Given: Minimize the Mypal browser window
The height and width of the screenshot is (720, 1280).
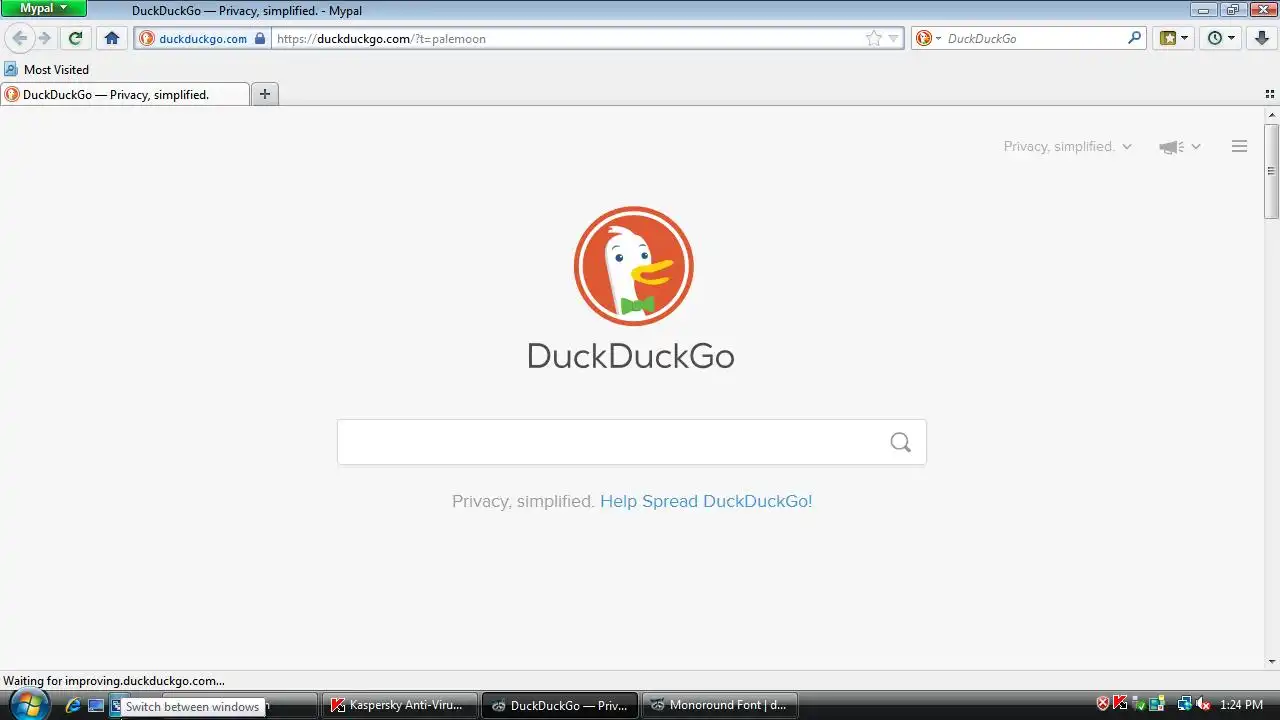Looking at the screenshot, I should tap(1202, 9).
